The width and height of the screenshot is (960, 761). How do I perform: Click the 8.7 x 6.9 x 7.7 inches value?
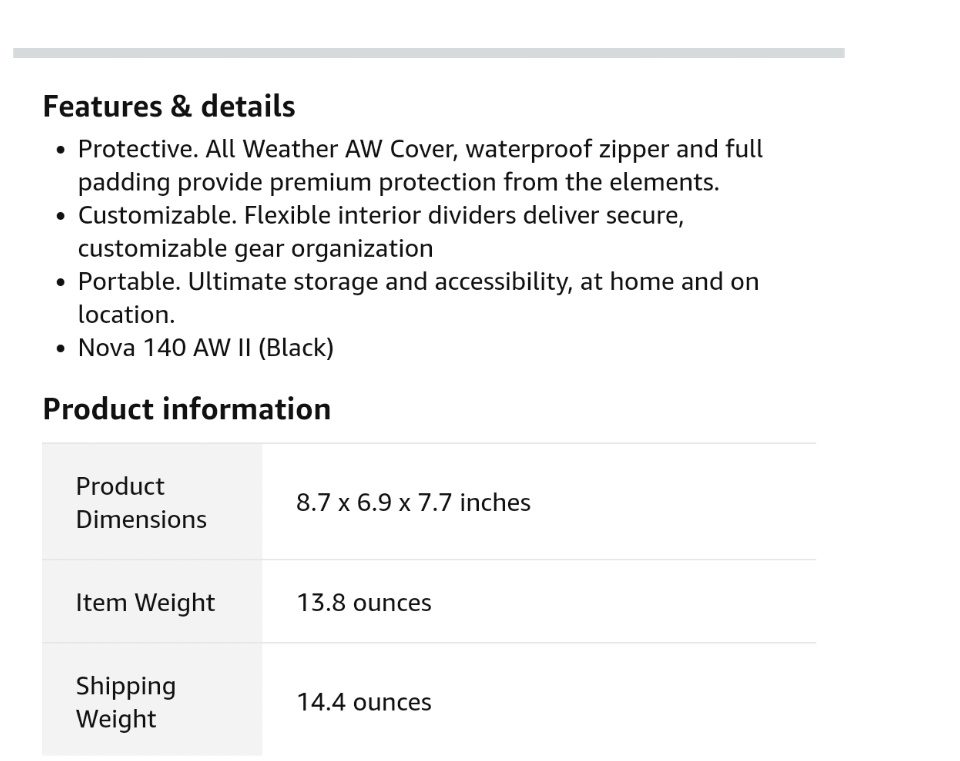[x=413, y=502]
